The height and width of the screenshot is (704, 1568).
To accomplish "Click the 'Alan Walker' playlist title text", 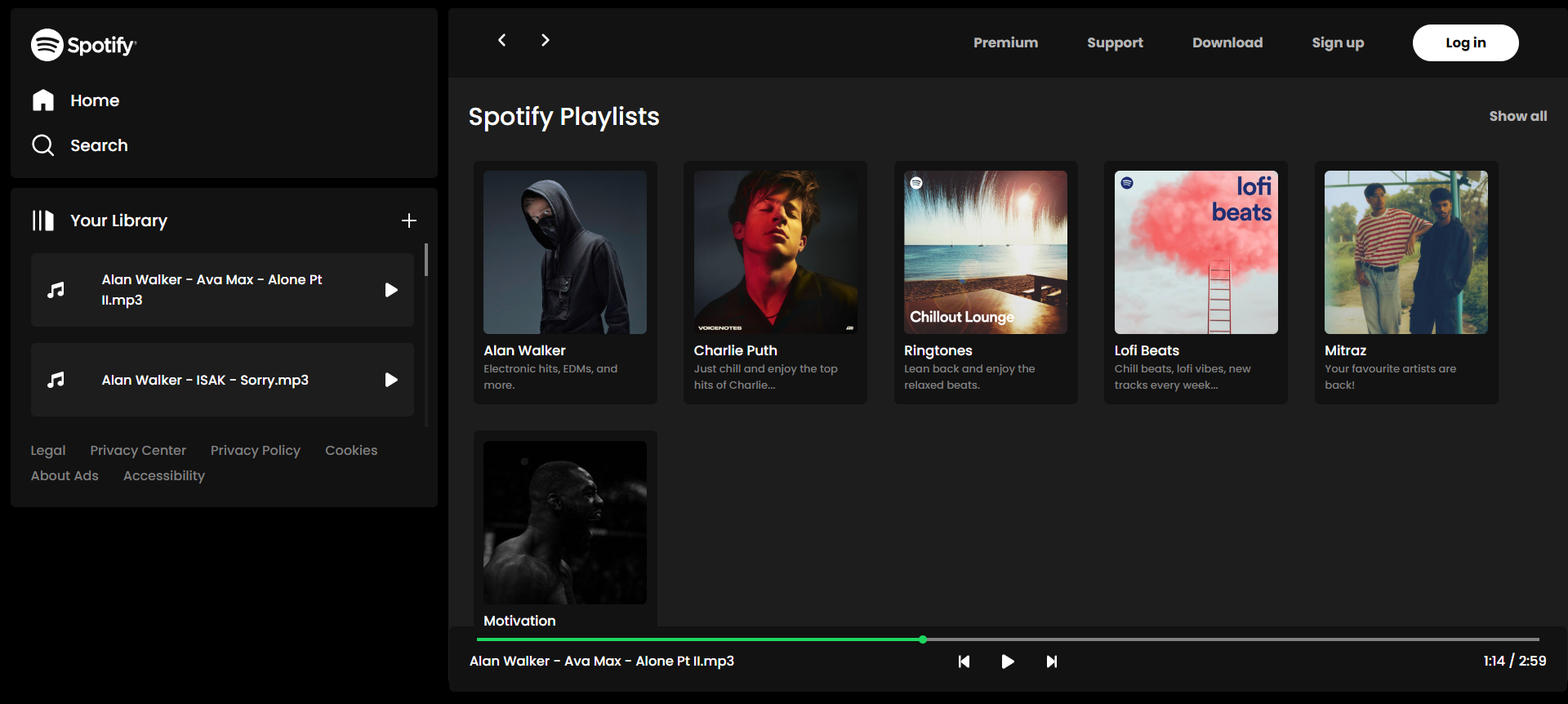I will click(x=524, y=350).
